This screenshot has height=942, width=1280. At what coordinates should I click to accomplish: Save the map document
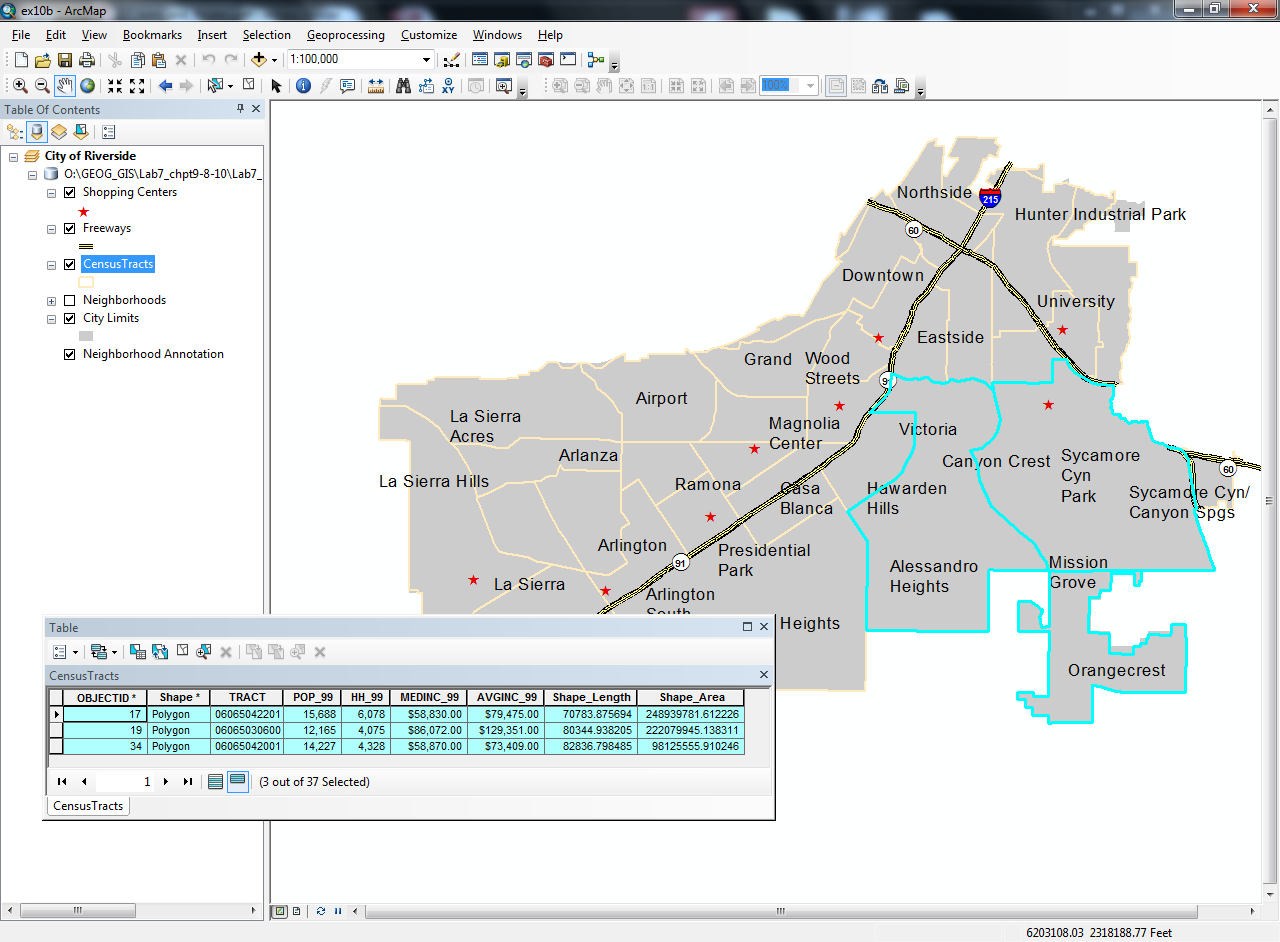pos(65,60)
